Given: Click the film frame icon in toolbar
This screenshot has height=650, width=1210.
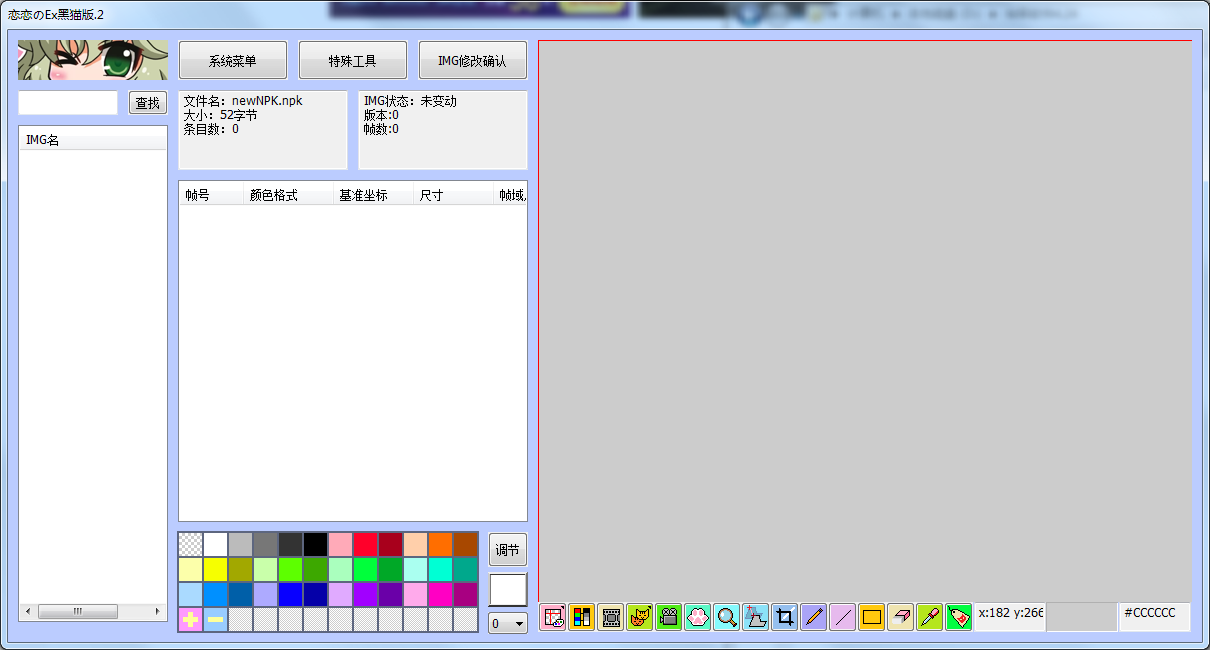Looking at the screenshot, I should pos(611,617).
